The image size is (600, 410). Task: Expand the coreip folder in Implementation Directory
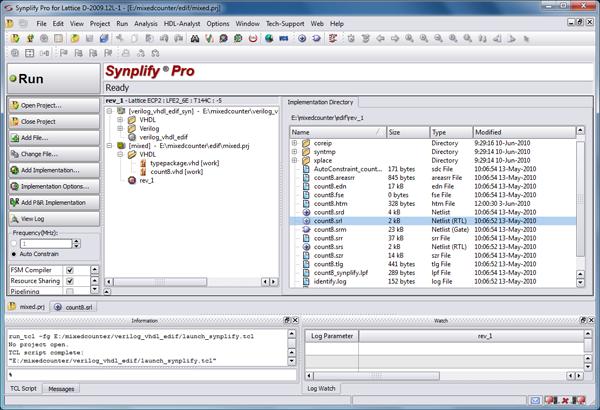point(295,143)
